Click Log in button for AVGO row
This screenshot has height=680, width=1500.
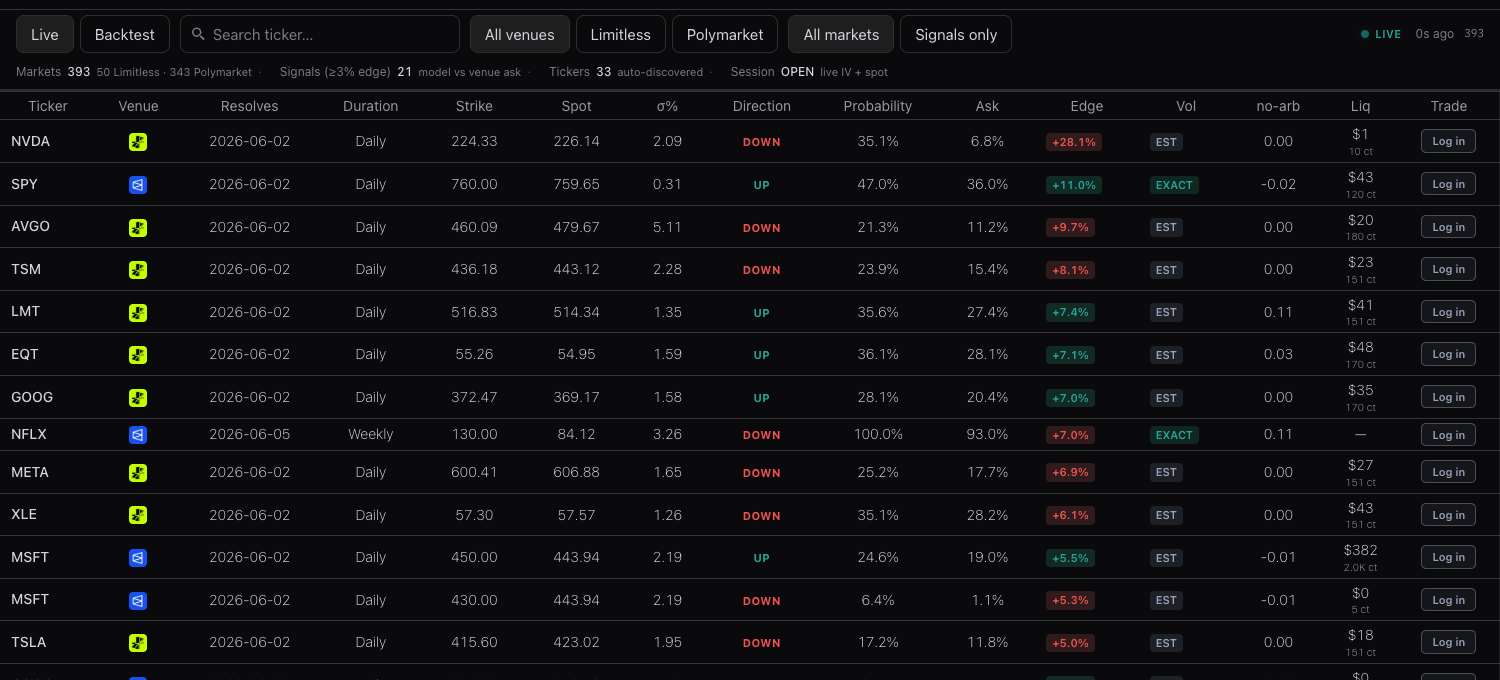(1448, 227)
